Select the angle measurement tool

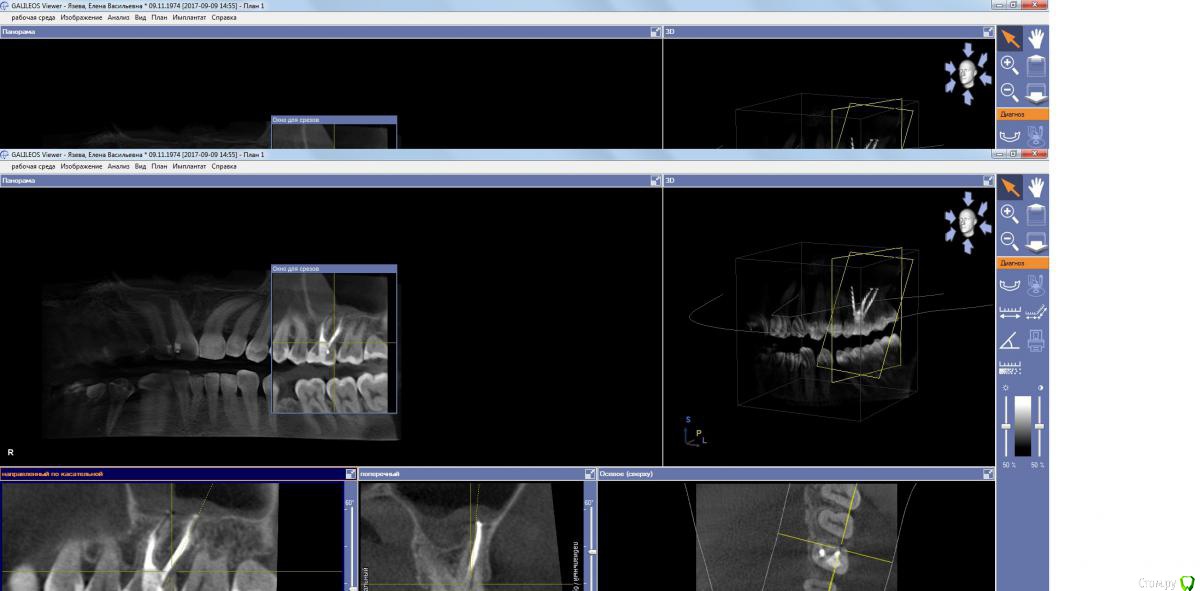1010,340
